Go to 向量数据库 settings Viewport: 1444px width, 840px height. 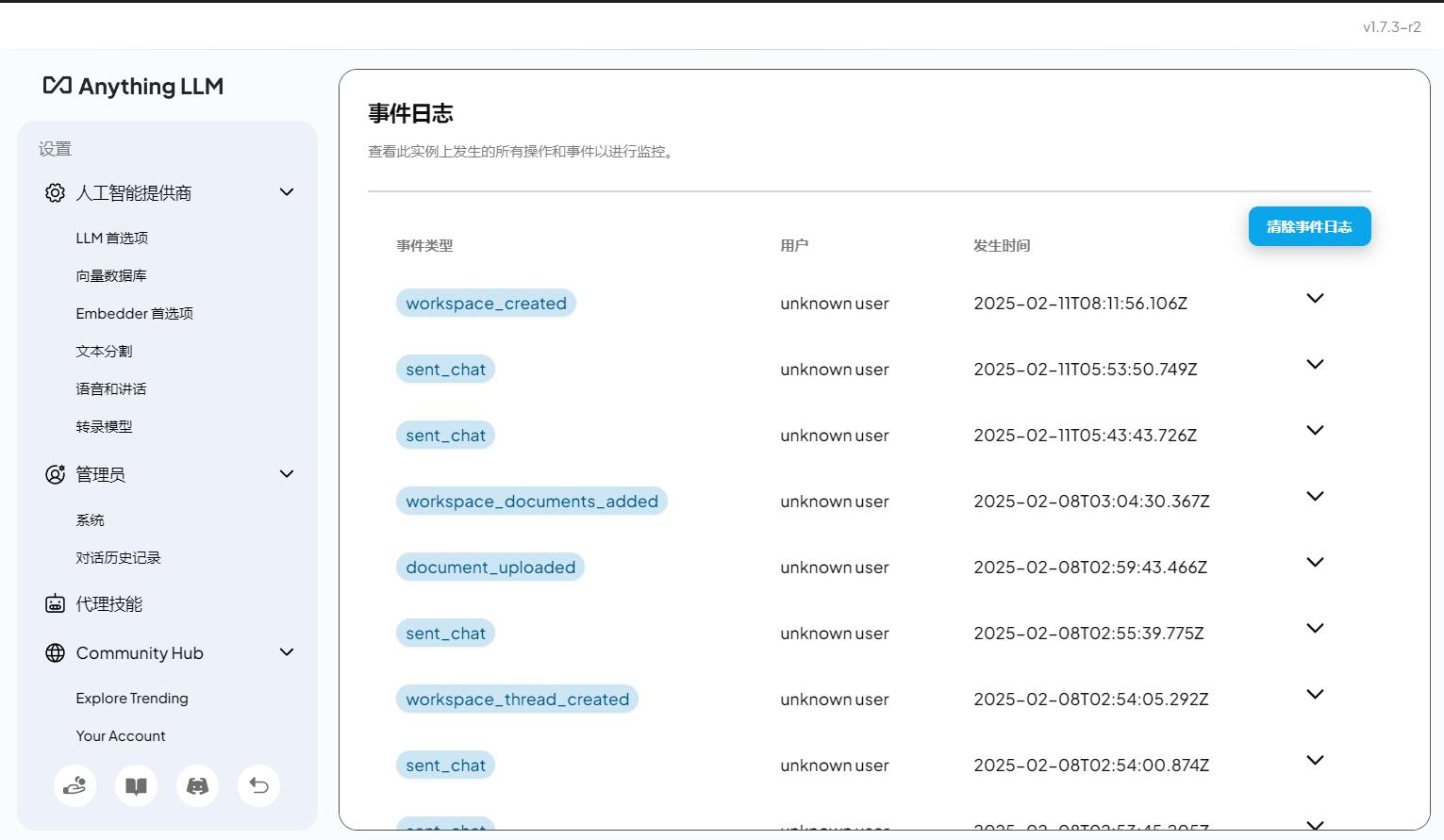click(x=111, y=276)
